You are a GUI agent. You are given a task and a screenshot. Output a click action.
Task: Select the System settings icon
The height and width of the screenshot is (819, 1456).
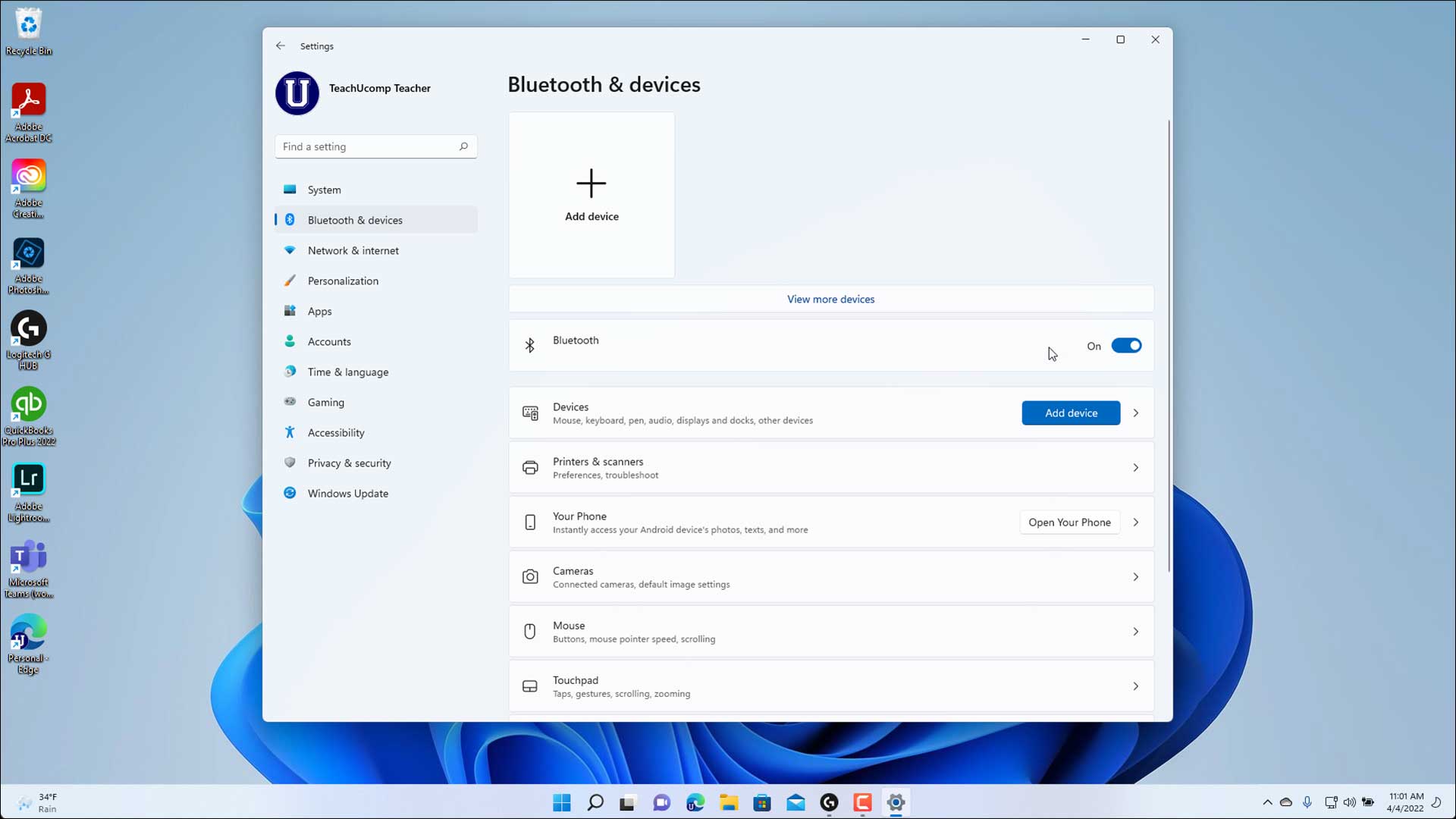click(291, 190)
